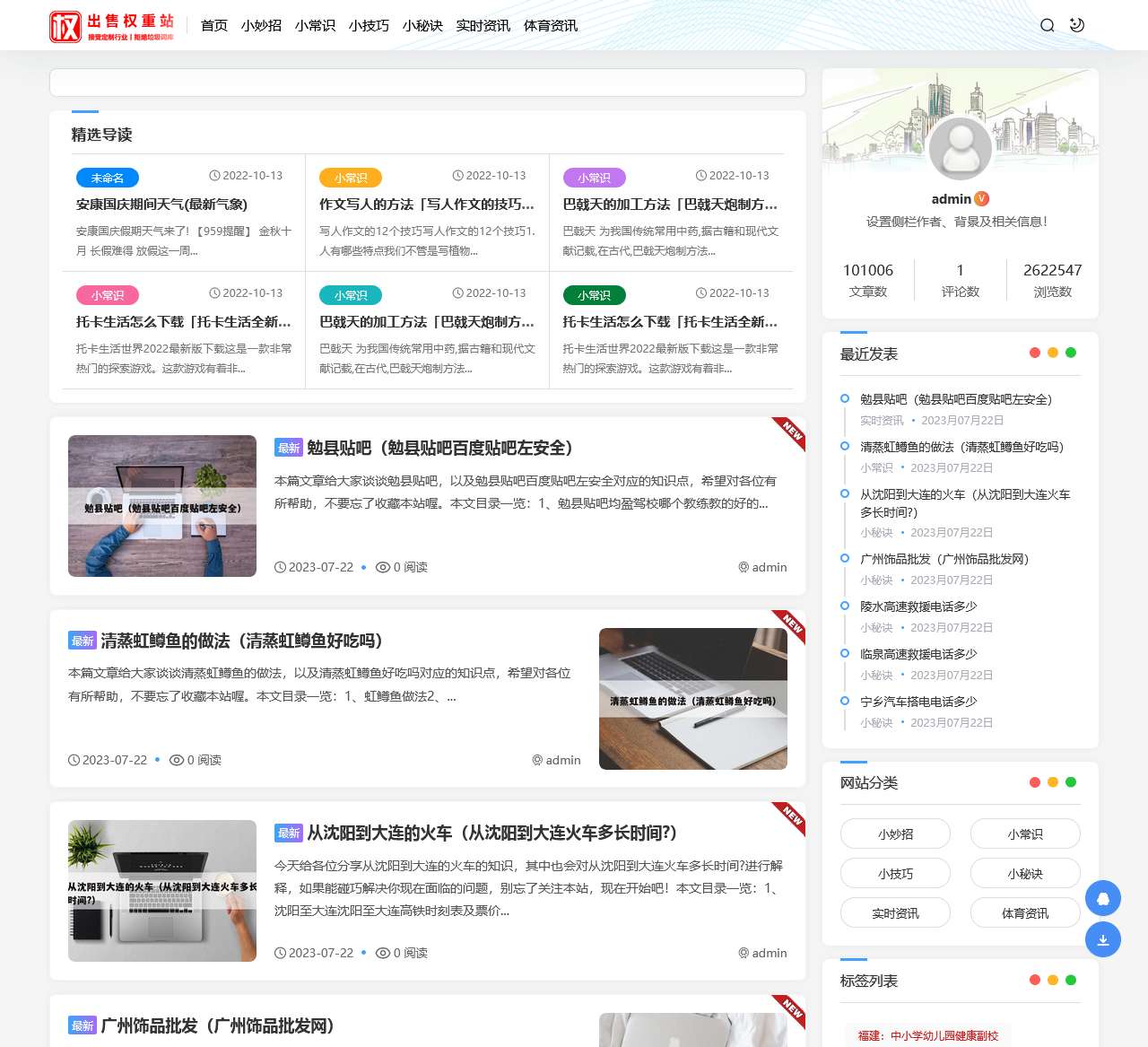Switch to the 体育资讯 nav section
1148x1047 pixels.
click(550, 26)
